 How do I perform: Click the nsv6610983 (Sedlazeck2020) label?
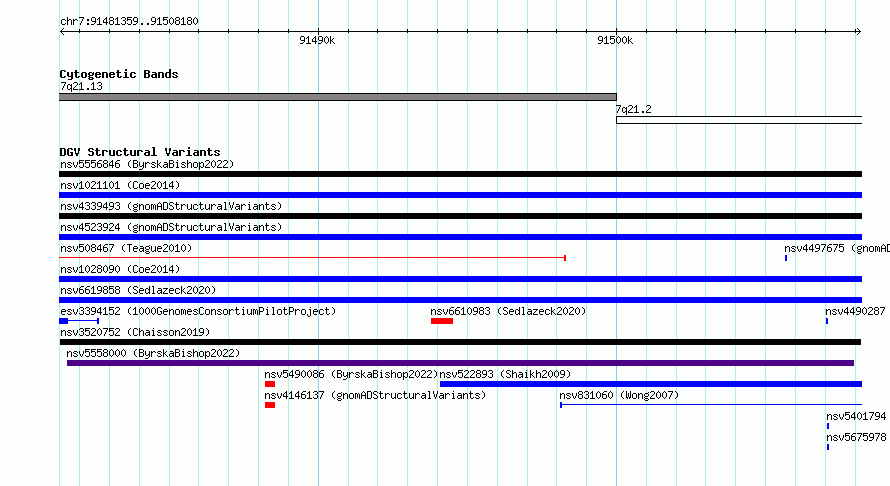click(x=508, y=311)
